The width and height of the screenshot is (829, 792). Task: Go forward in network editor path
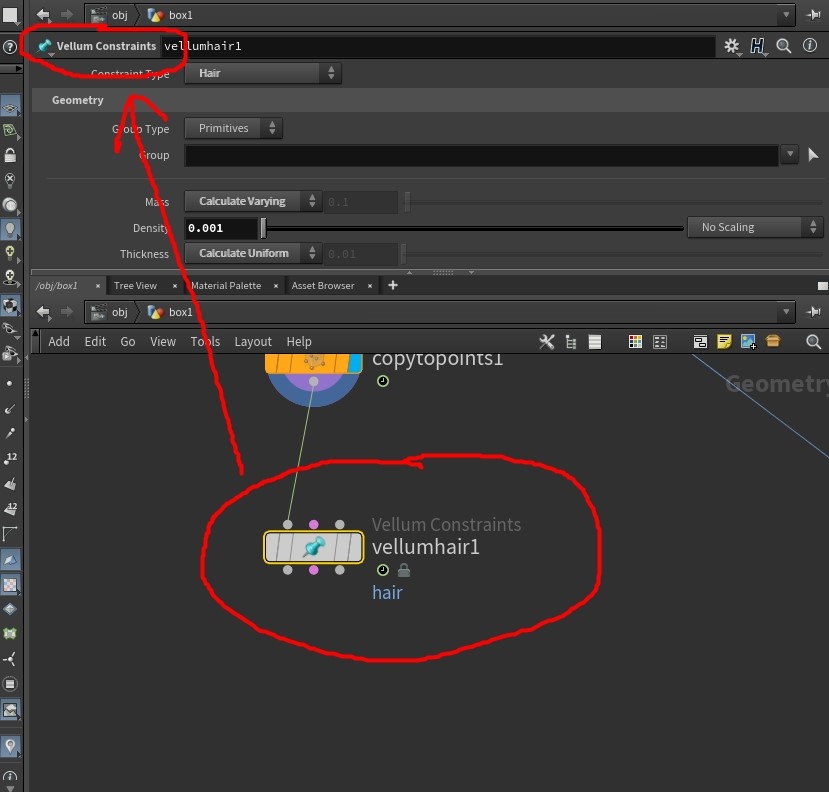tap(67, 311)
